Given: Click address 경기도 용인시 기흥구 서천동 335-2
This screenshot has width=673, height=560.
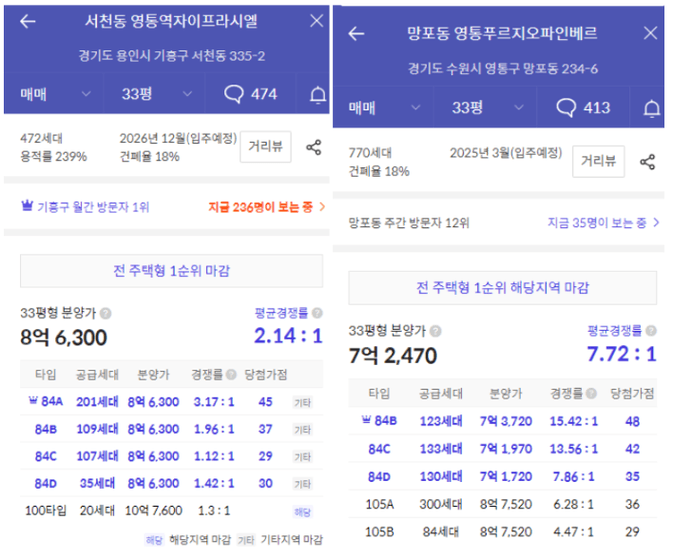Looking at the screenshot, I should 171,56.
